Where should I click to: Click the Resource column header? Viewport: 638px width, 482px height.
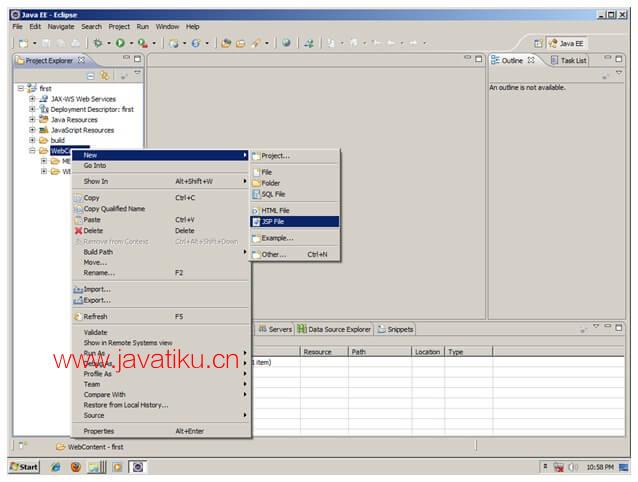coord(324,352)
